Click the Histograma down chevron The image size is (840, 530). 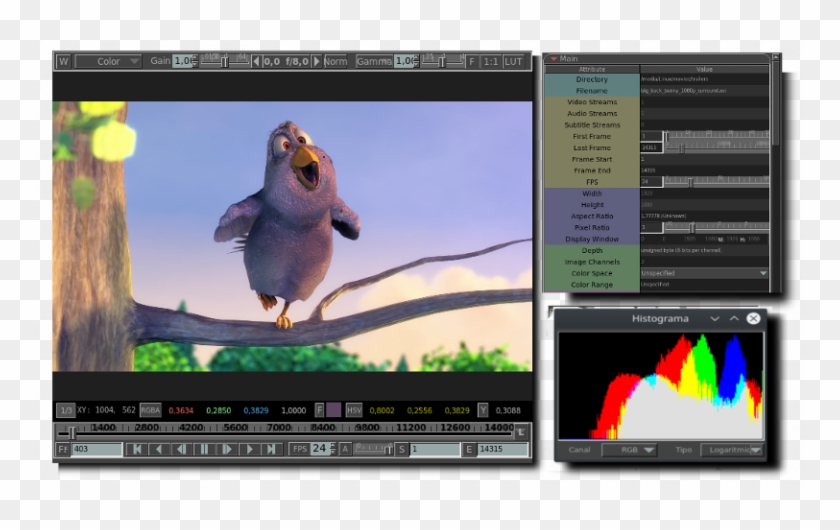coord(715,318)
